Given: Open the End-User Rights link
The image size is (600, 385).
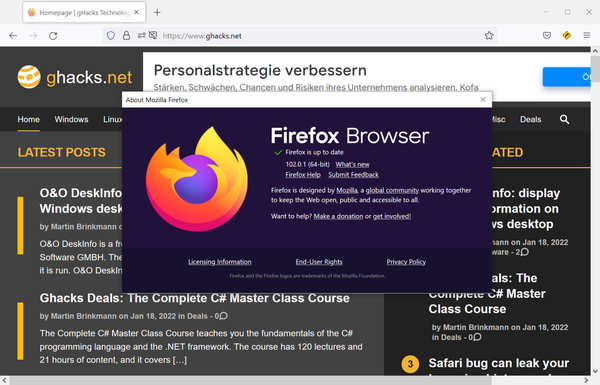Looking at the screenshot, I should coord(319,262).
